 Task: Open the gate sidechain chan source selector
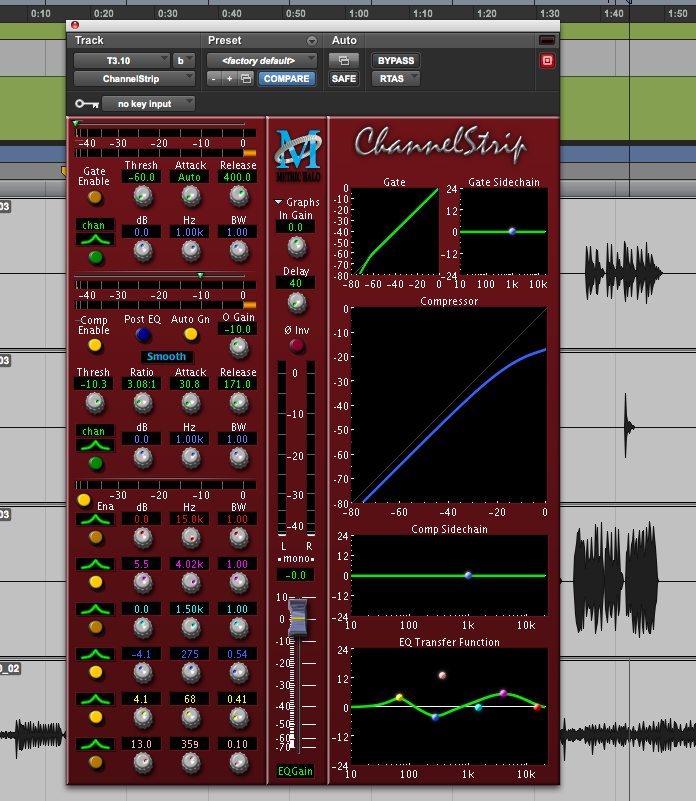95,225
